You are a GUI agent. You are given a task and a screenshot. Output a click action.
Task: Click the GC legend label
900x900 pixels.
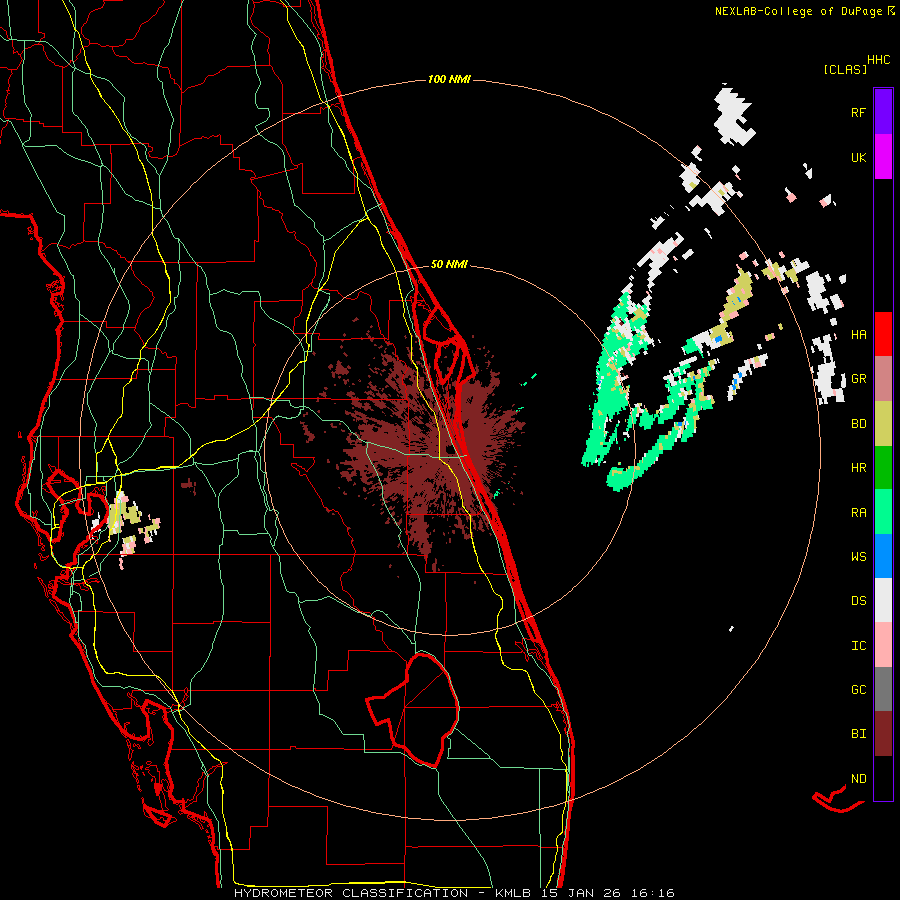pyautogui.click(x=858, y=690)
